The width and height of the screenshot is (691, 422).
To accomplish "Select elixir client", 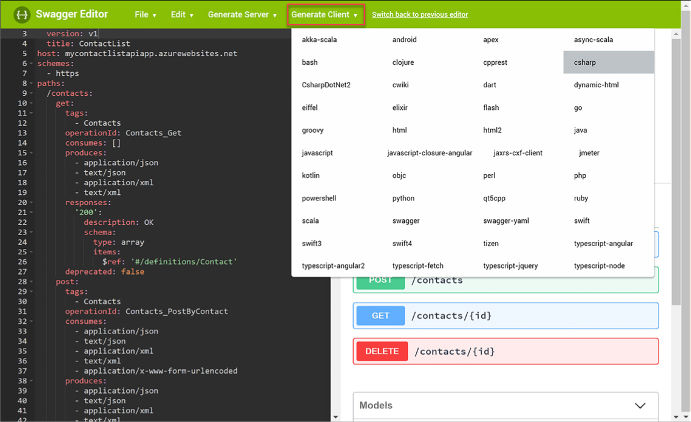I will coord(400,107).
